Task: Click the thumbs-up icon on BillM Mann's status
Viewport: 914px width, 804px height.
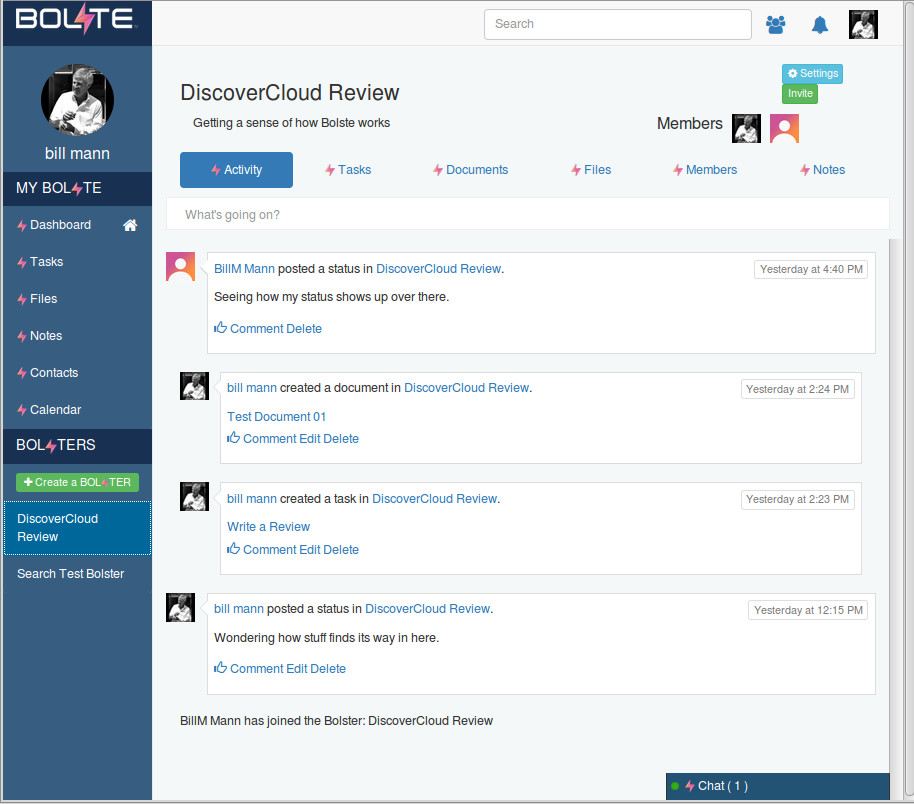Action: (x=221, y=328)
